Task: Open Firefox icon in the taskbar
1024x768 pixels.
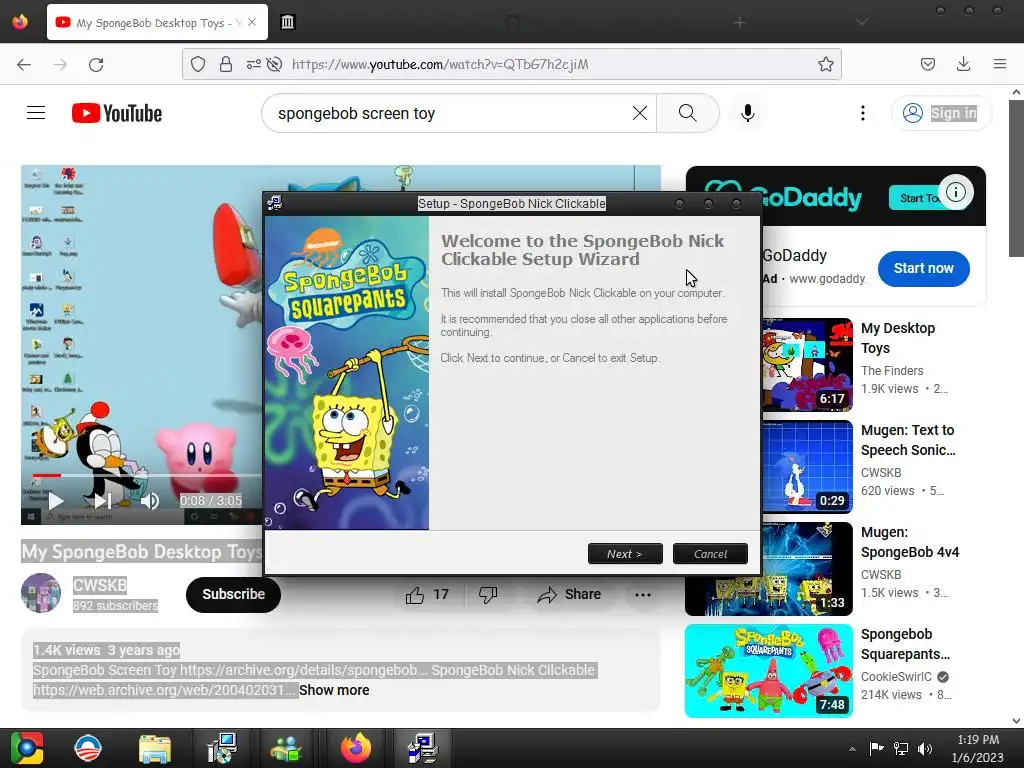Action: click(x=356, y=748)
